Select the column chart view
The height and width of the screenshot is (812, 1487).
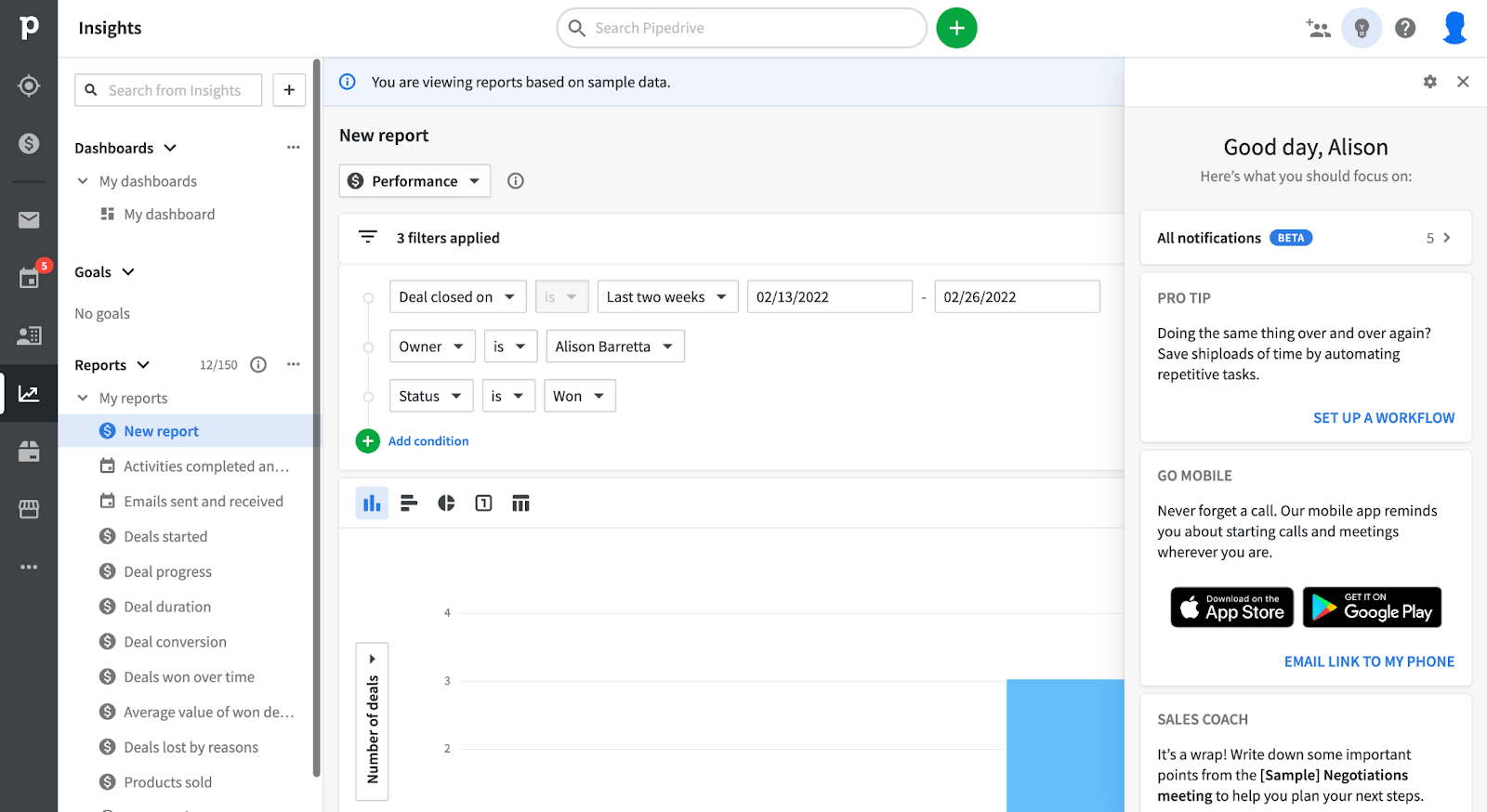coord(372,504)
